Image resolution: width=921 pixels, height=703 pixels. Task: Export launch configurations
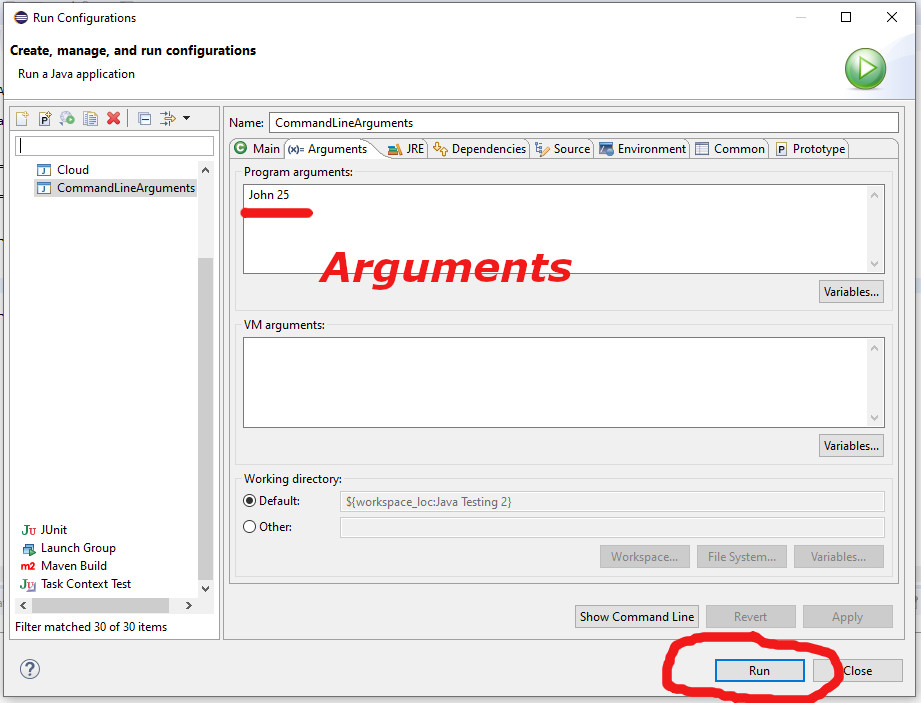68,118
